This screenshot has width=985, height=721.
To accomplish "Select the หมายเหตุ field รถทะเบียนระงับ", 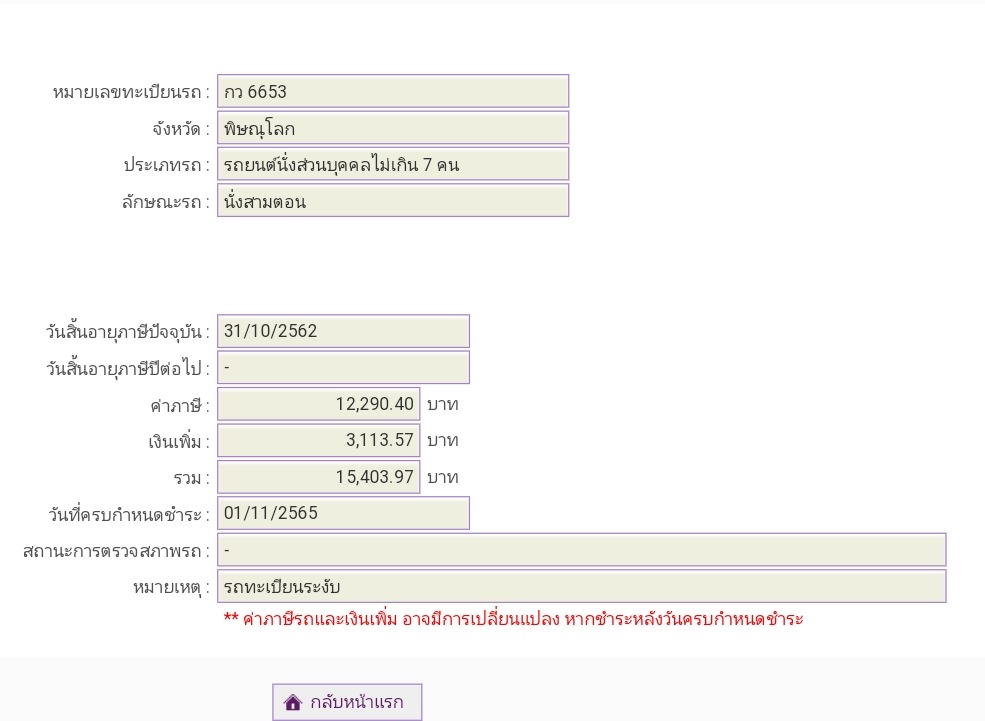I will (582, 586).
